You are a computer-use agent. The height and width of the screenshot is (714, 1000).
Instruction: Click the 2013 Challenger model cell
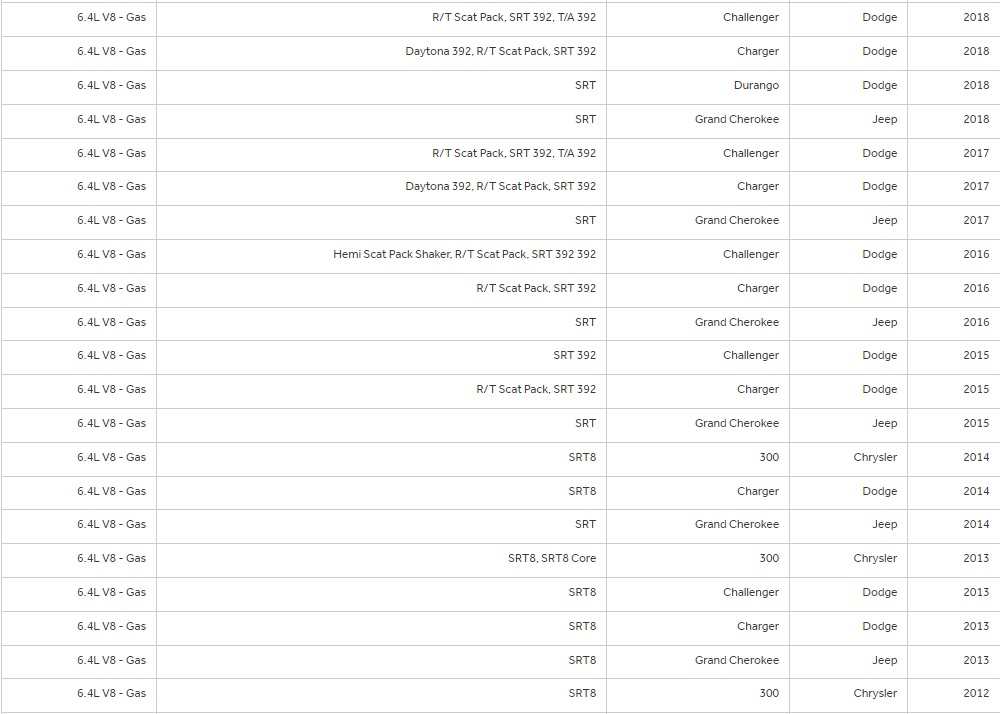(750, 592)
